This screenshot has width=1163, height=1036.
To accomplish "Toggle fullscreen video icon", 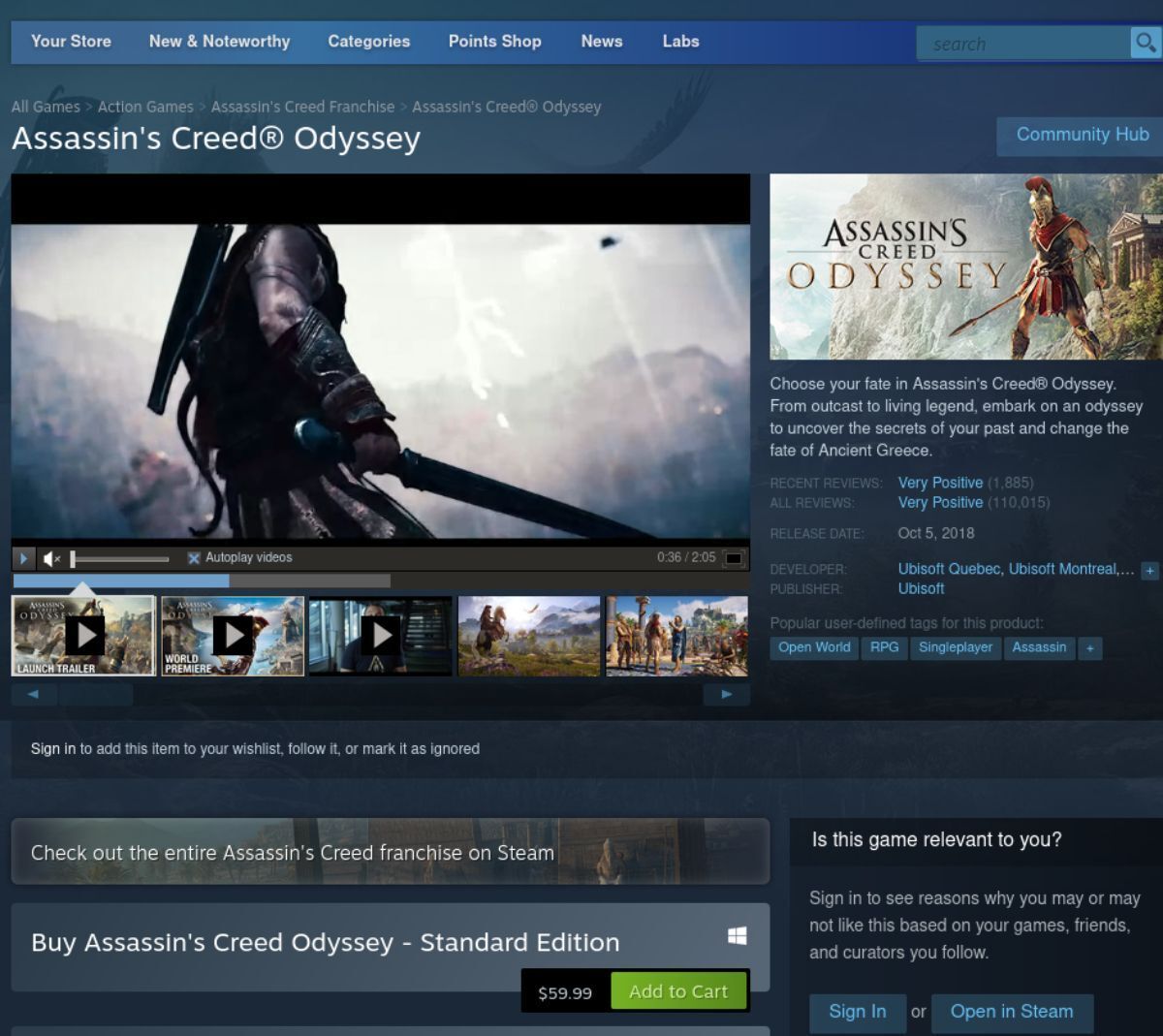I will click(x=735, y=558).
